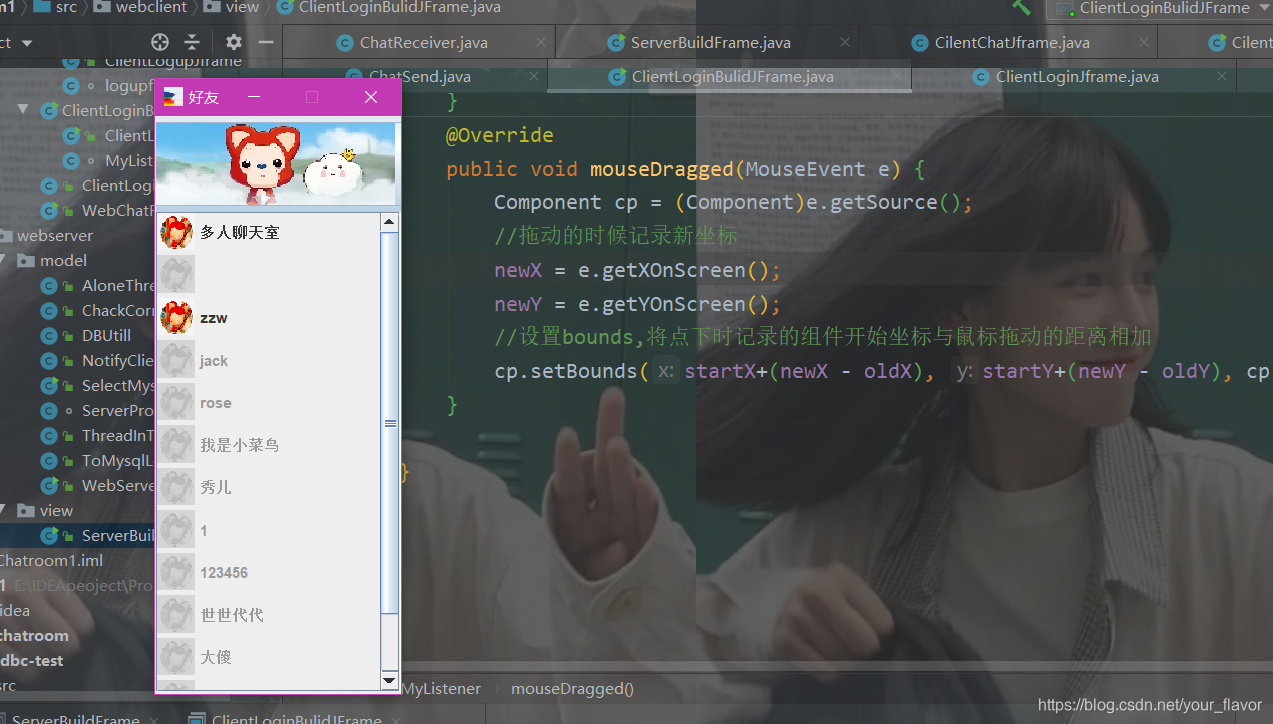Close the ChatReceiver.java tab
The height and width of the screenshot is (724, 1273).
[541, 43]
